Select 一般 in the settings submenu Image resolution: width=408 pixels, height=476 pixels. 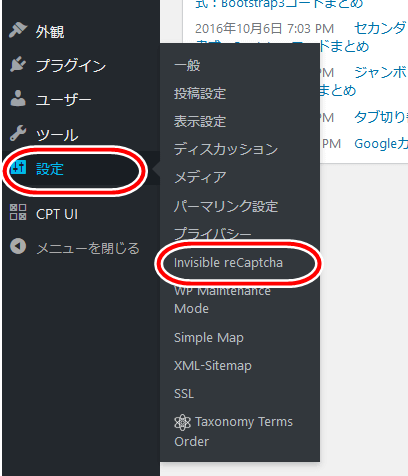pos(187,65)
